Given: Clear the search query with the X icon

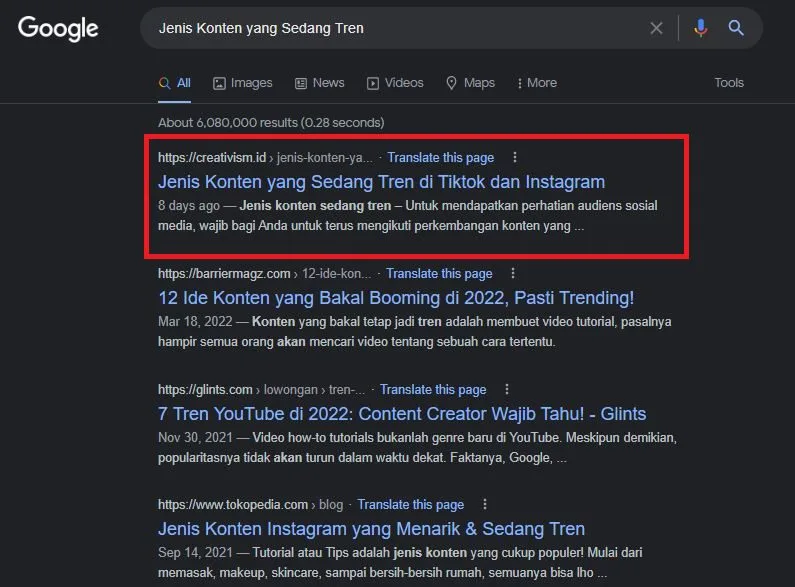Looking at the screenshot, I should pyautogui.click(x=656, y=28).
